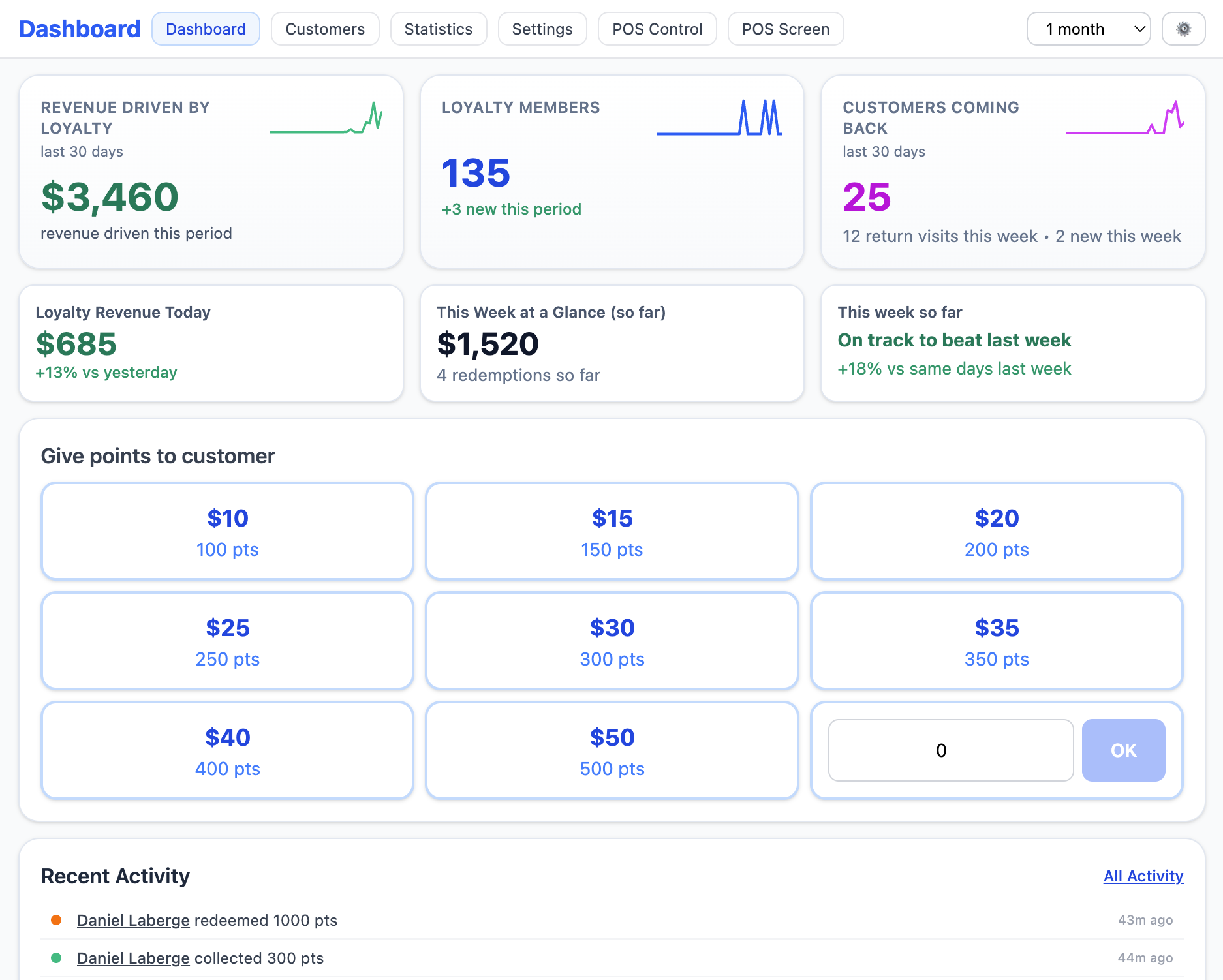
Task: Select the Dashboard tab
Action: tap(206, 29)
